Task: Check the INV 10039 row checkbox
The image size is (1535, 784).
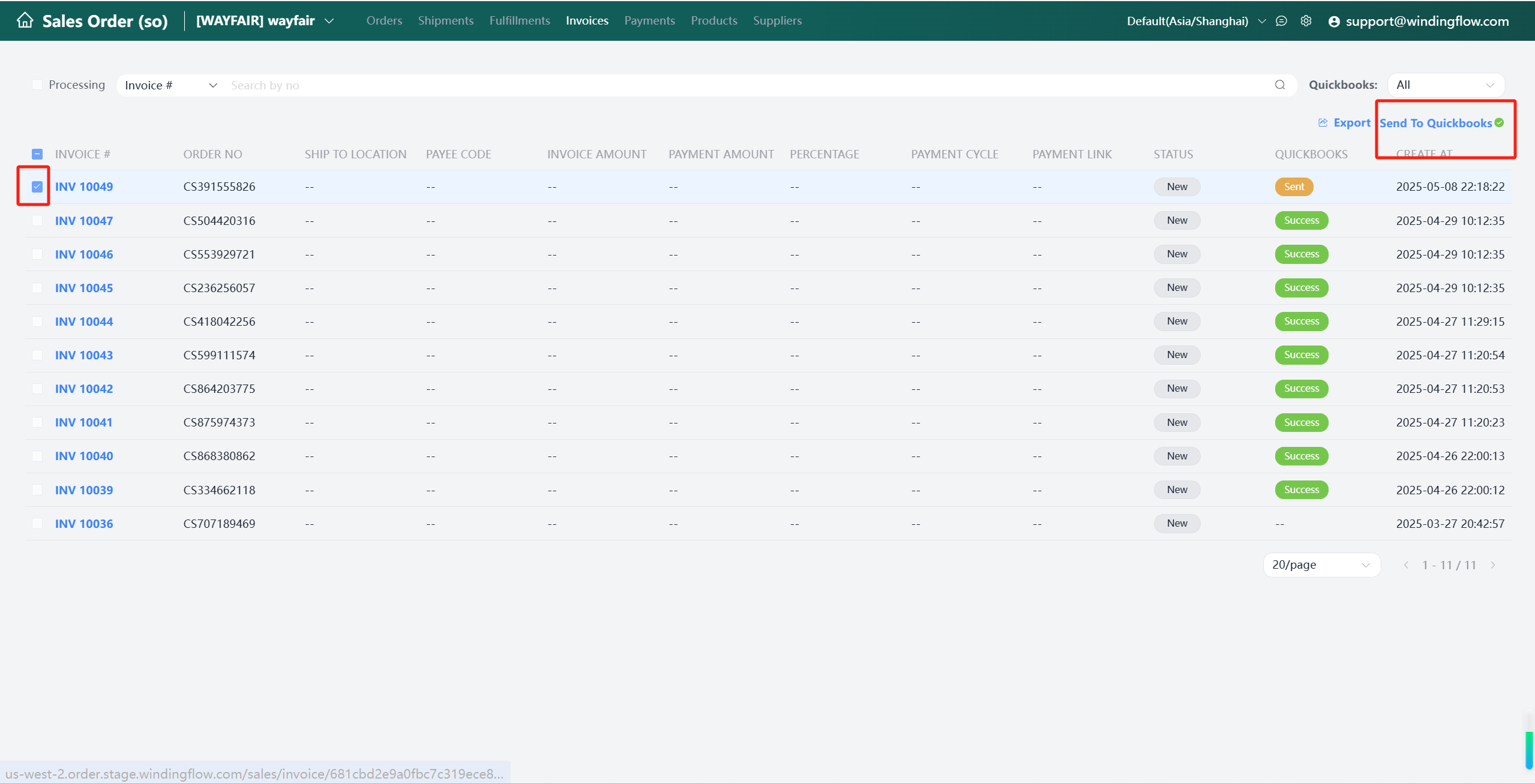Action: pos(37,490)
